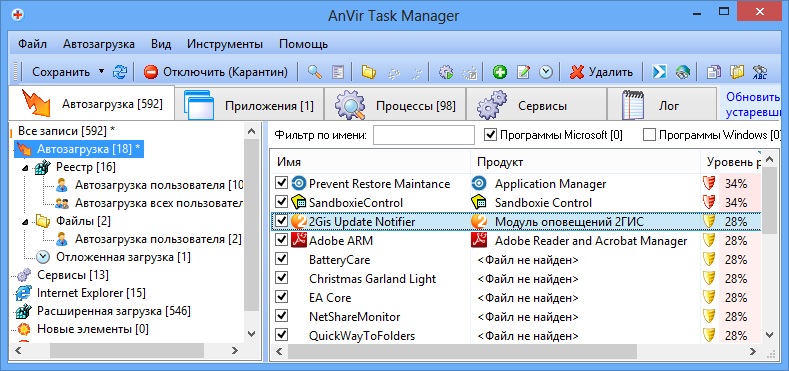Uncheck Prevent Restore Maintance startup entry
The image size is (789, 371).
click(x=282, y=183)
